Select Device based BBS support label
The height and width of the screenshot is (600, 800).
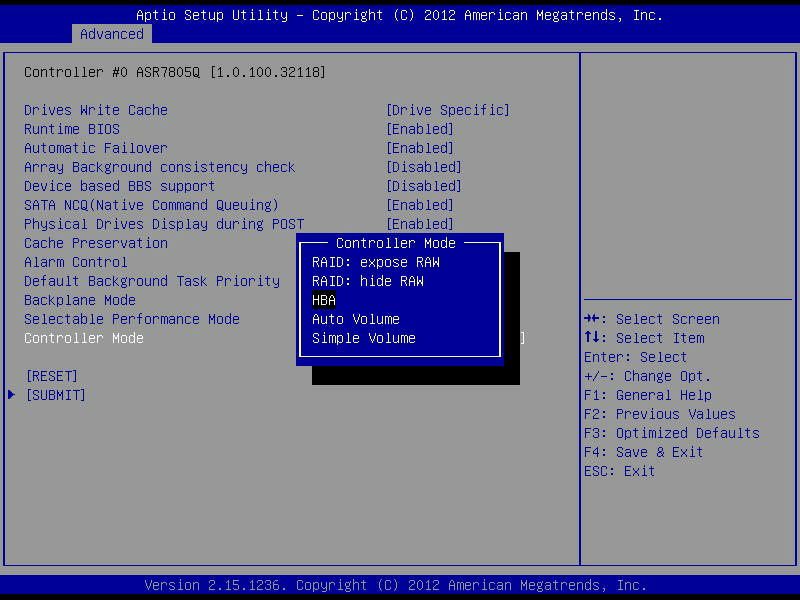(x=119, y=186)
